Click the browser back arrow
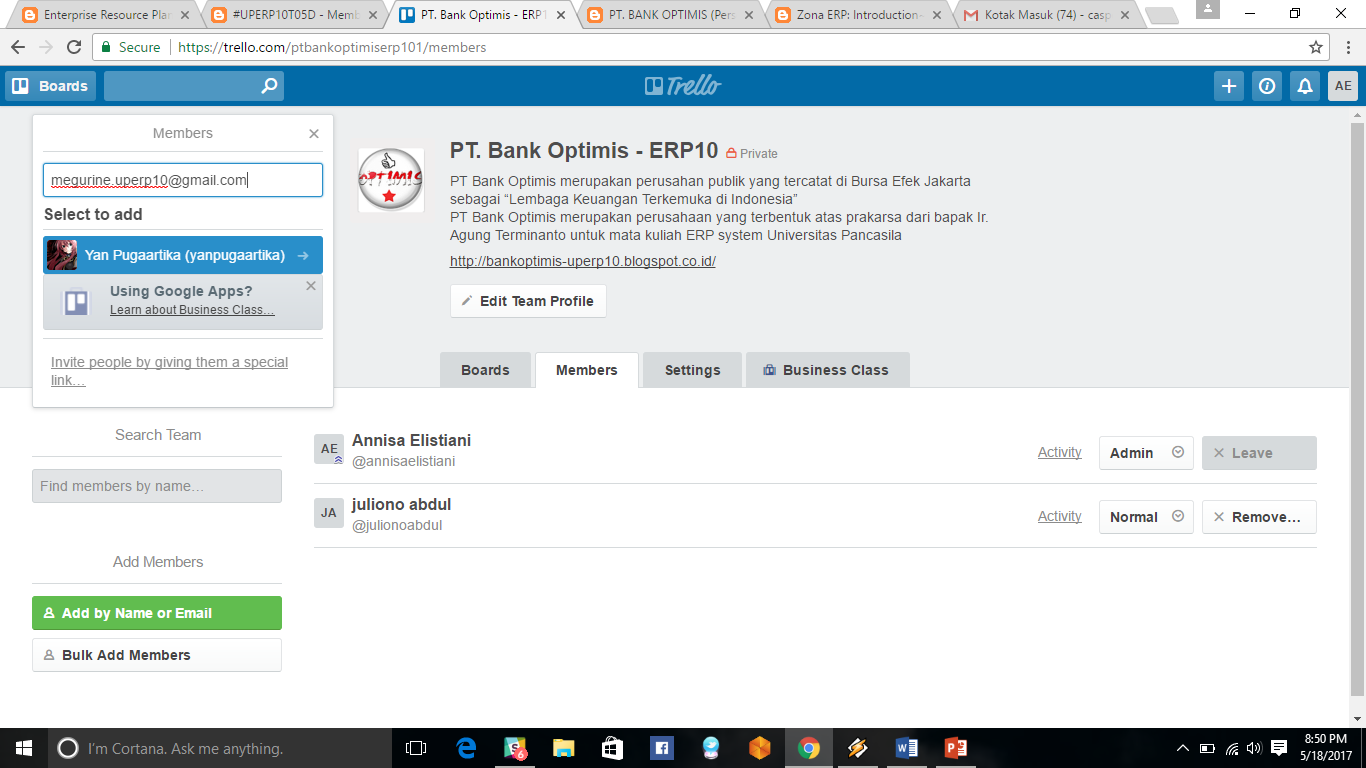Viewport: 1366px width, 768px height. pyautogui.click(x=19, y=47)
